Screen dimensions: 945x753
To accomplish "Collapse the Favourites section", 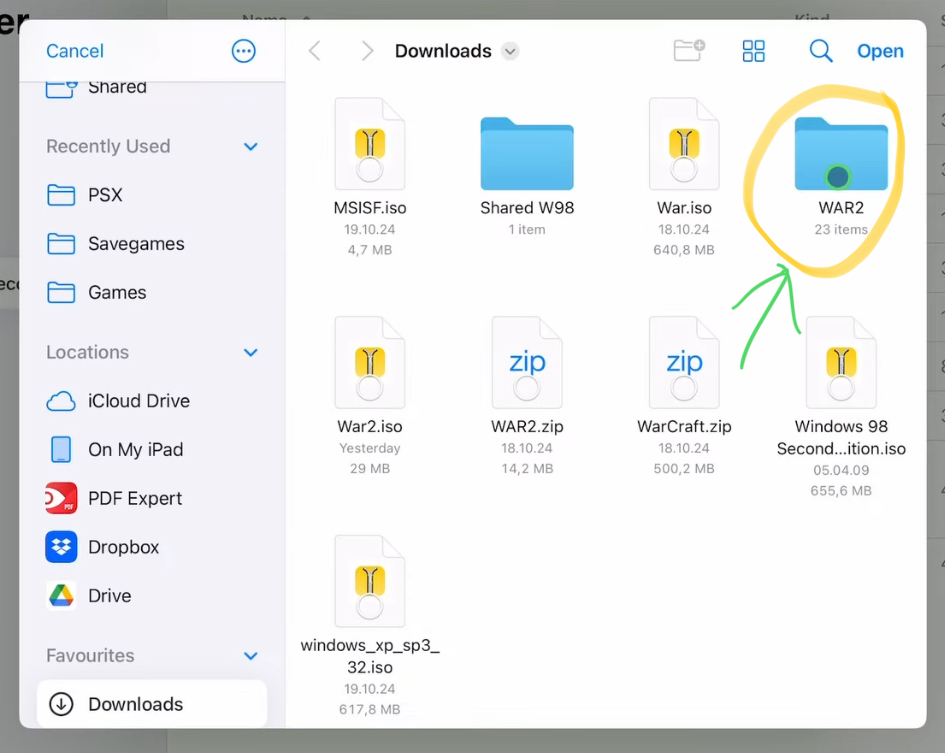I will [251, 656].
